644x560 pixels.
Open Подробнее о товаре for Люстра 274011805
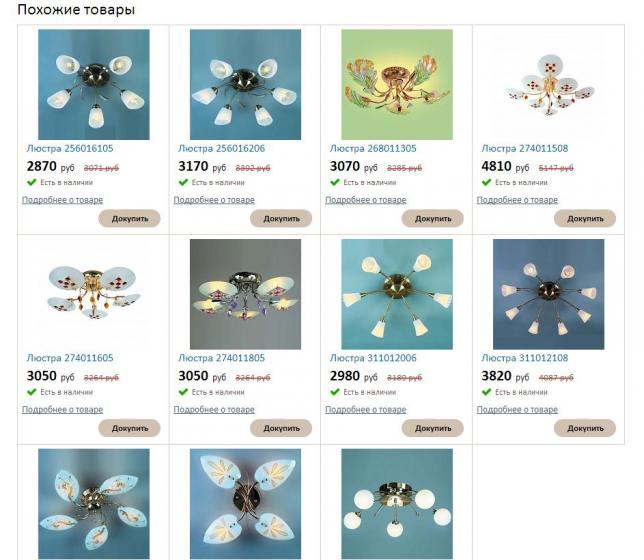click(214, 410)
